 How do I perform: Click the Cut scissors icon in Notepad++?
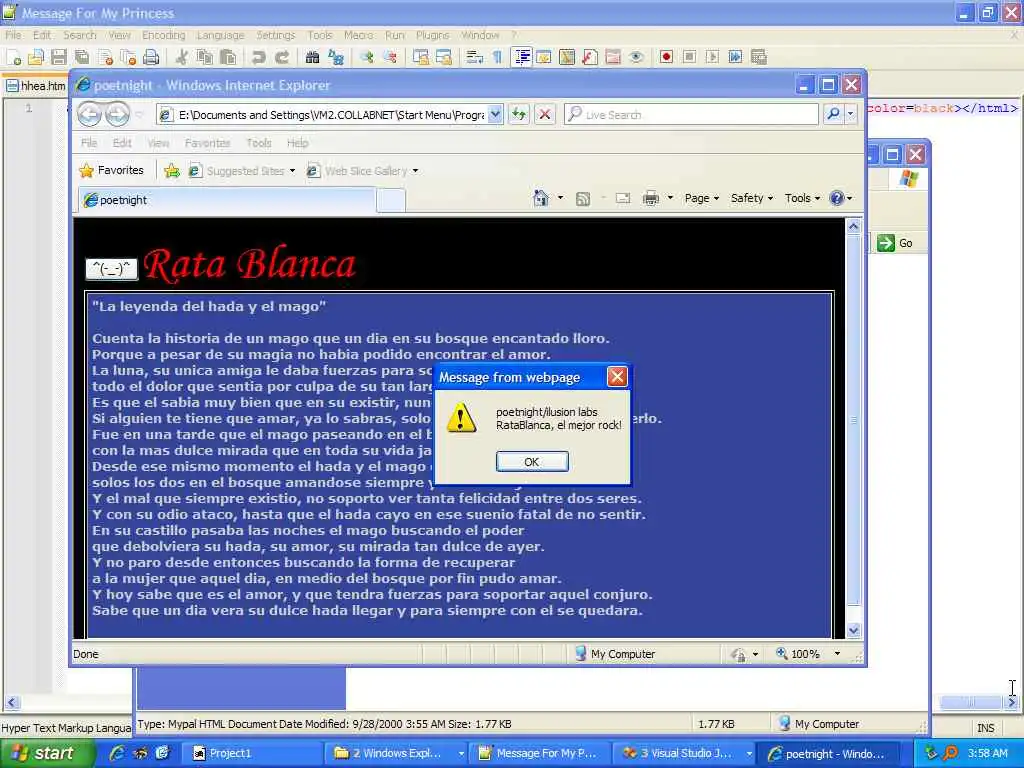coord(182,57)
